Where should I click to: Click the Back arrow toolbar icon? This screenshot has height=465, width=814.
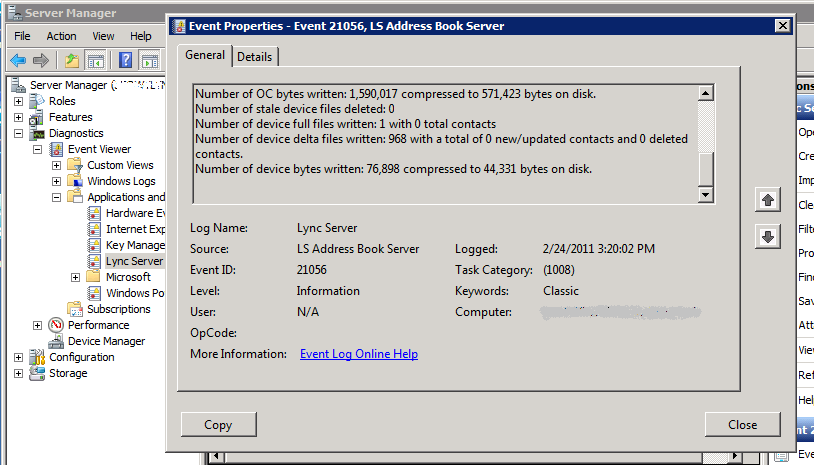pyautogui.click(x=18, y=61)
